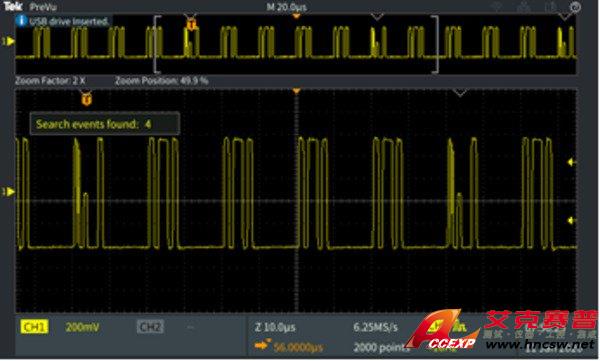Click the 56.0000µs delay readout
Viewport: 600px width, 361px height.
pyautogui.click(x=298, y=347)
